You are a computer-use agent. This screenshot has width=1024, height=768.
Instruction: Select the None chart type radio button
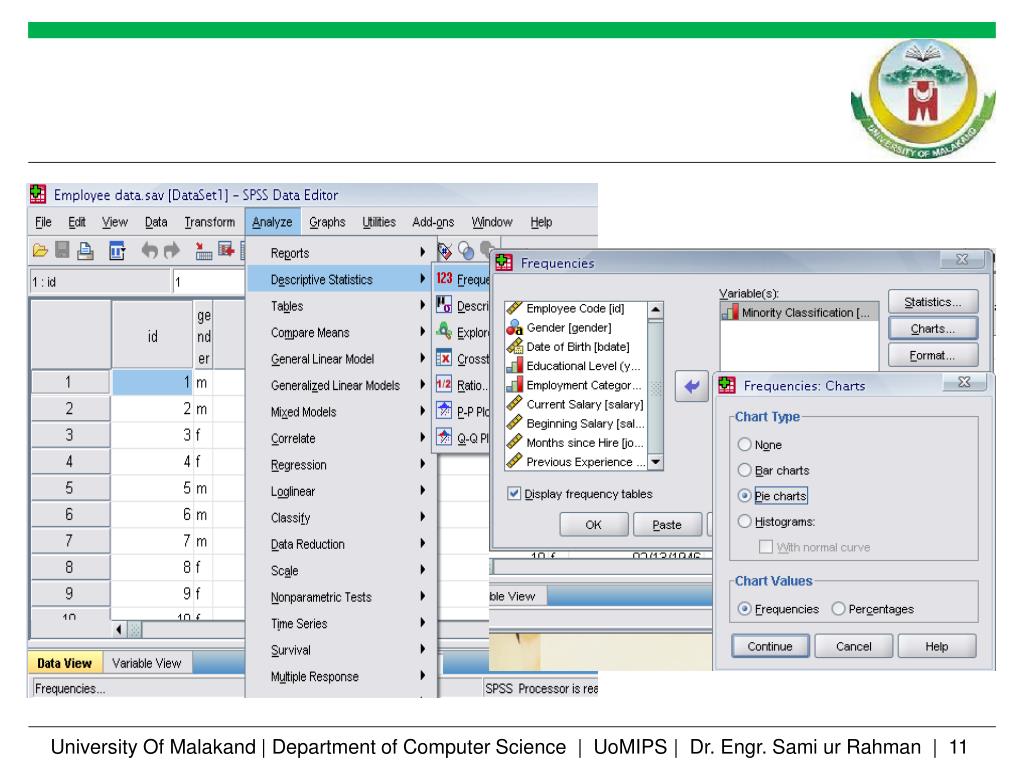(744, 444)
